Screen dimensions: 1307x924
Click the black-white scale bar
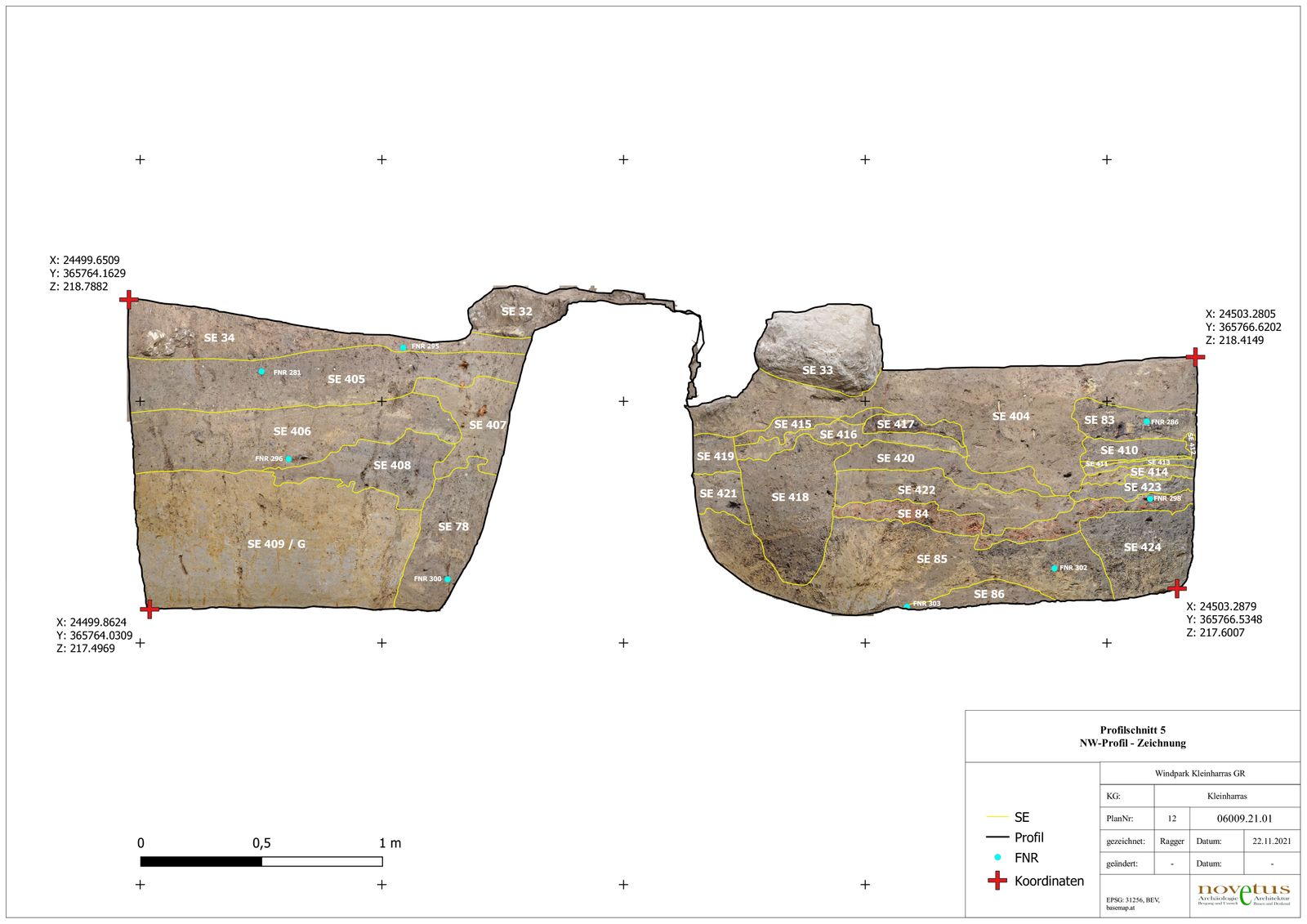tap(261, 862)
